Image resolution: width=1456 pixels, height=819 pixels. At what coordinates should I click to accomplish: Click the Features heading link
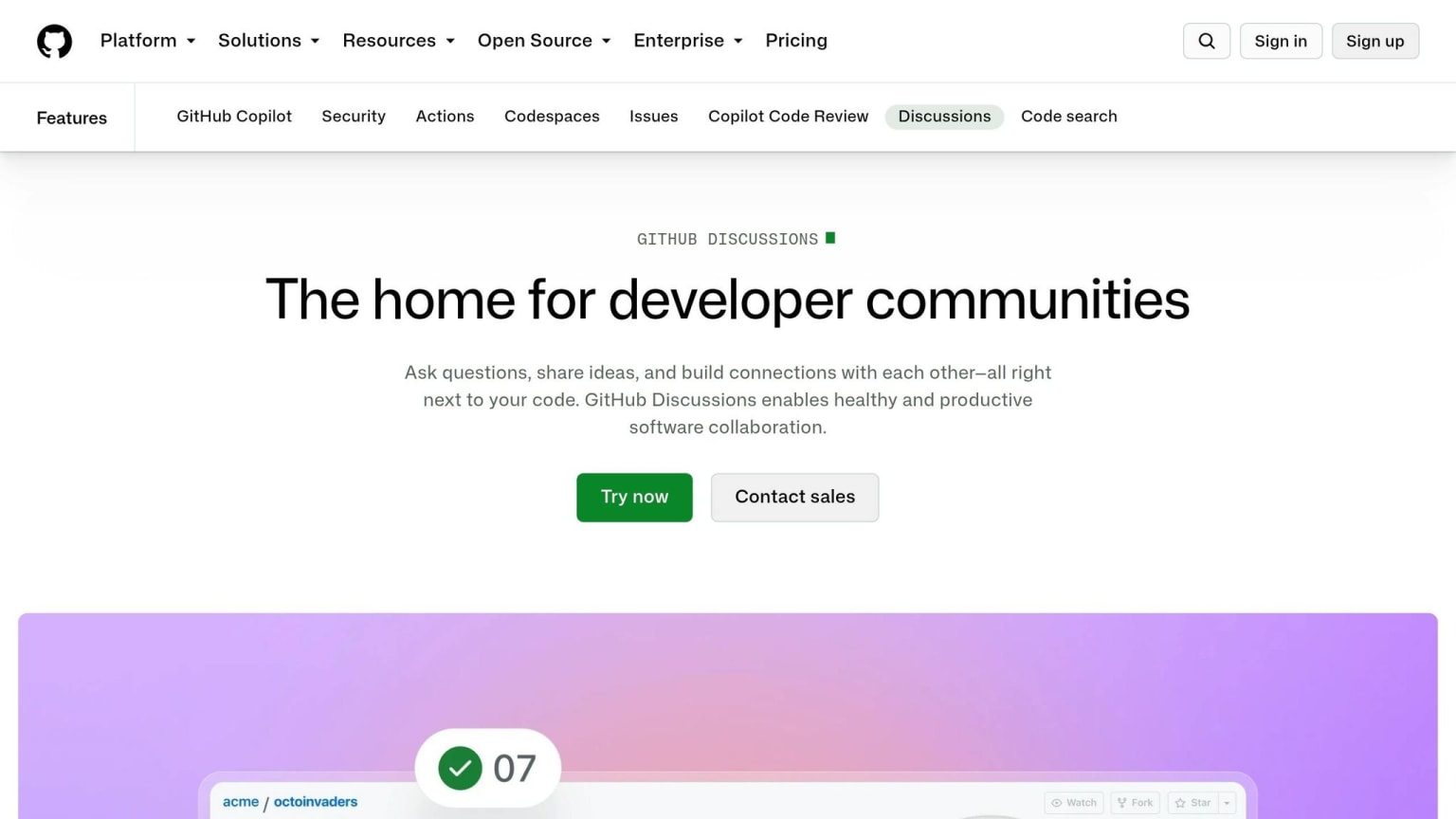pos(72,118)
